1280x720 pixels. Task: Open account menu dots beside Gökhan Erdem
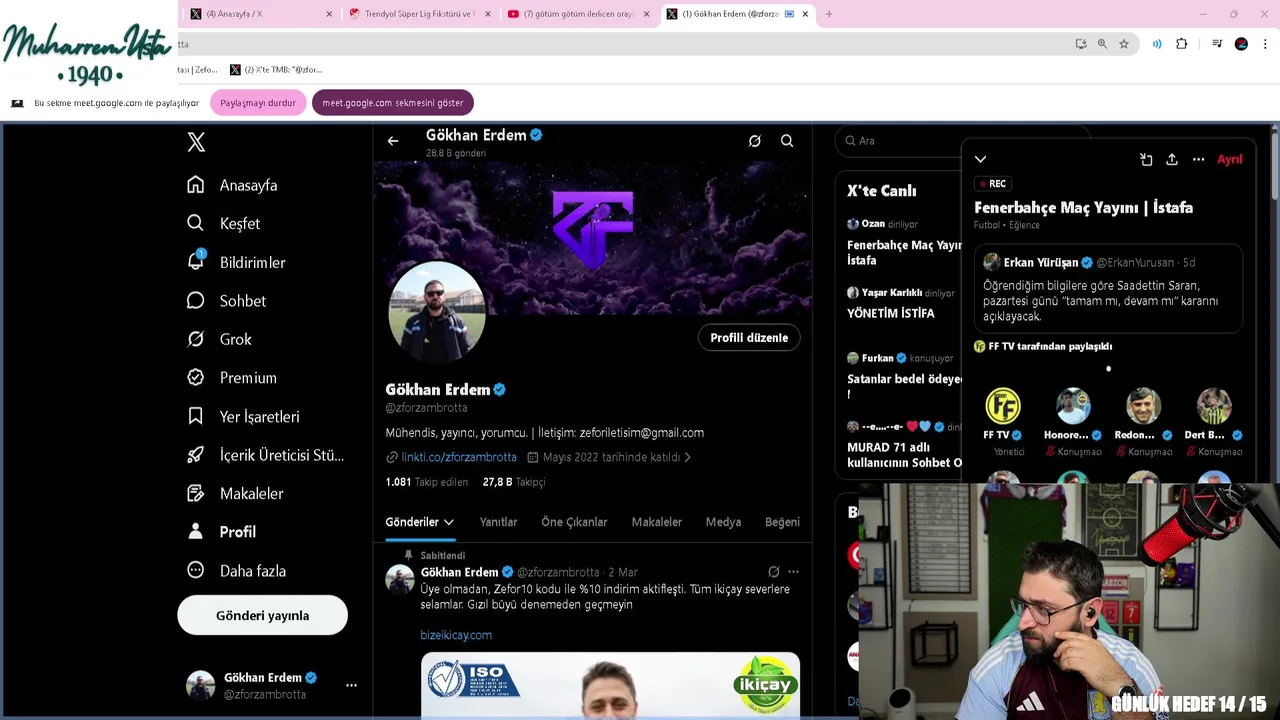point(351,685)
